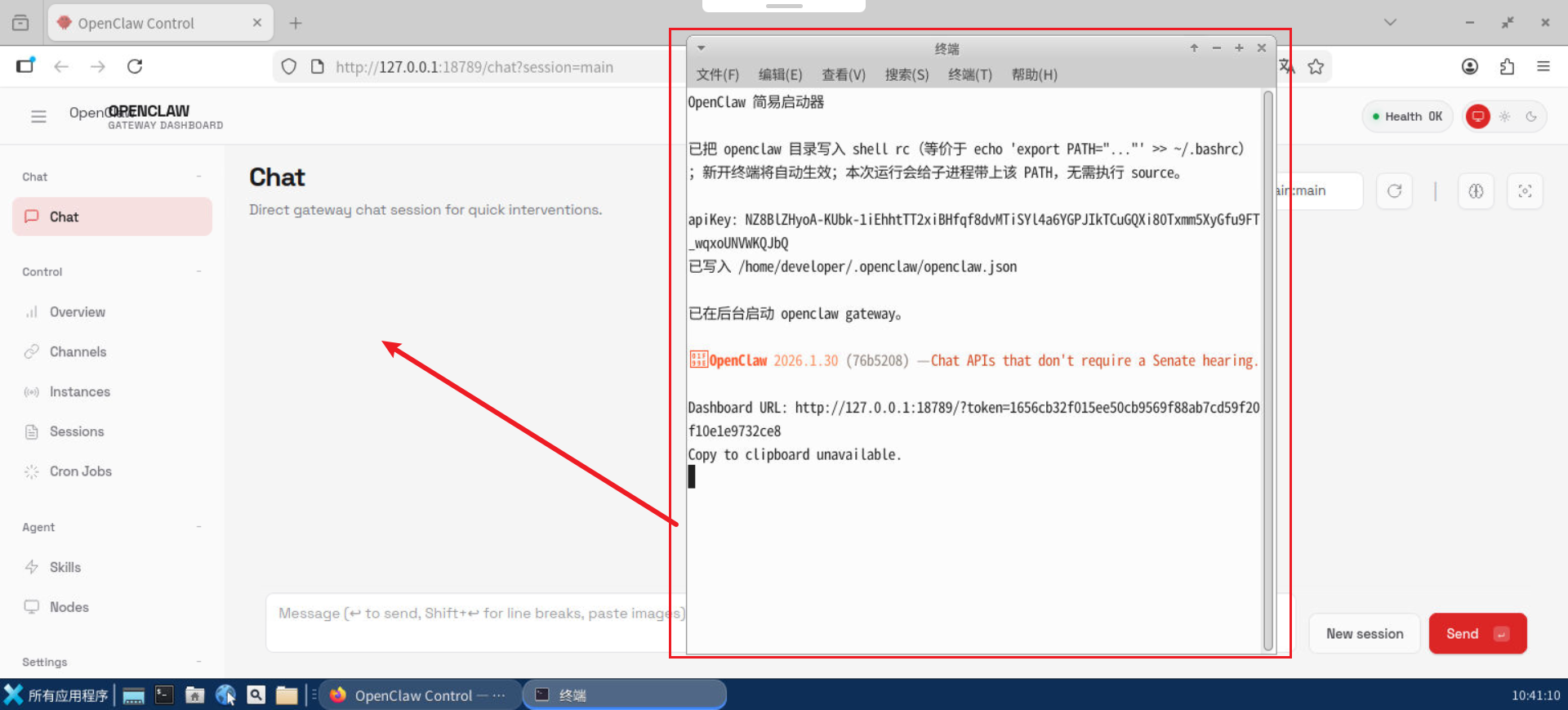Click the tracking protection shield icon
The image size is (1568, 710).
click(x=289, y=67)
